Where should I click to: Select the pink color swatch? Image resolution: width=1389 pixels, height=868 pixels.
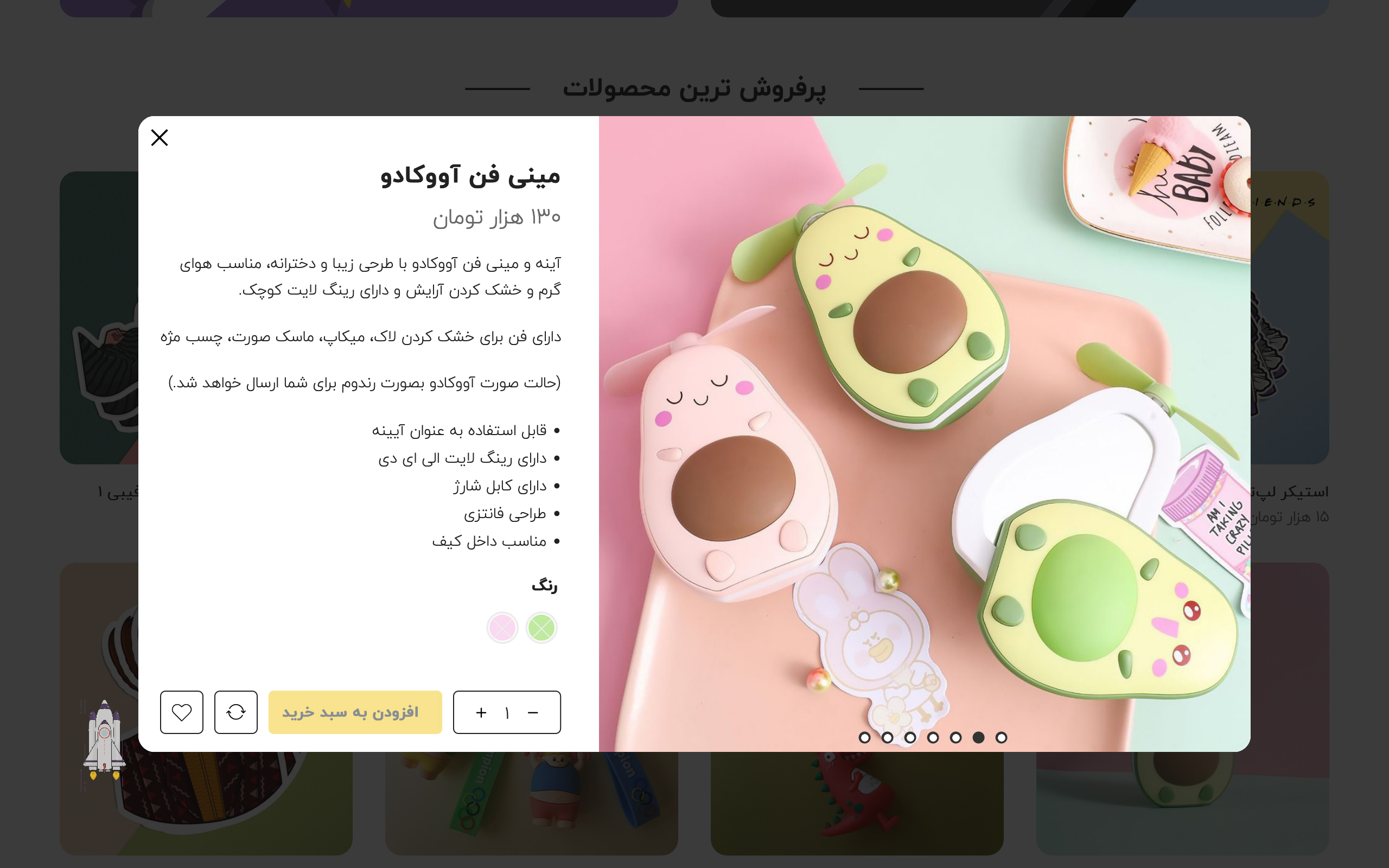coord(502,628)
